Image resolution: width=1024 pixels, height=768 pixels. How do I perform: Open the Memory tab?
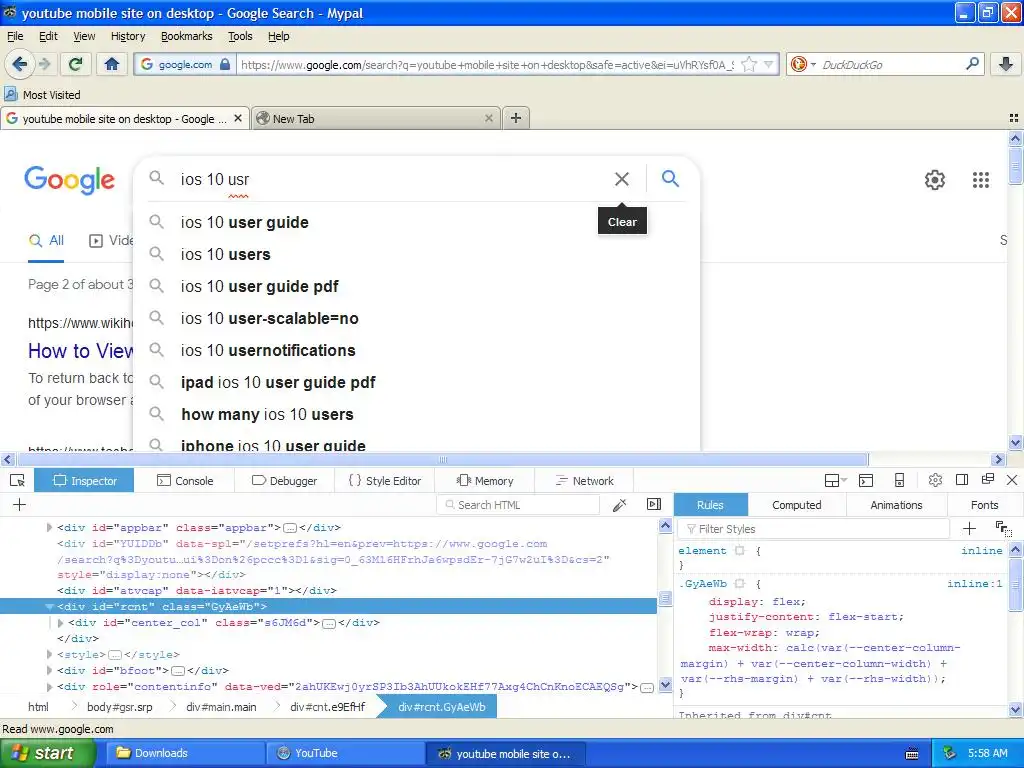(x=485, y=481)
